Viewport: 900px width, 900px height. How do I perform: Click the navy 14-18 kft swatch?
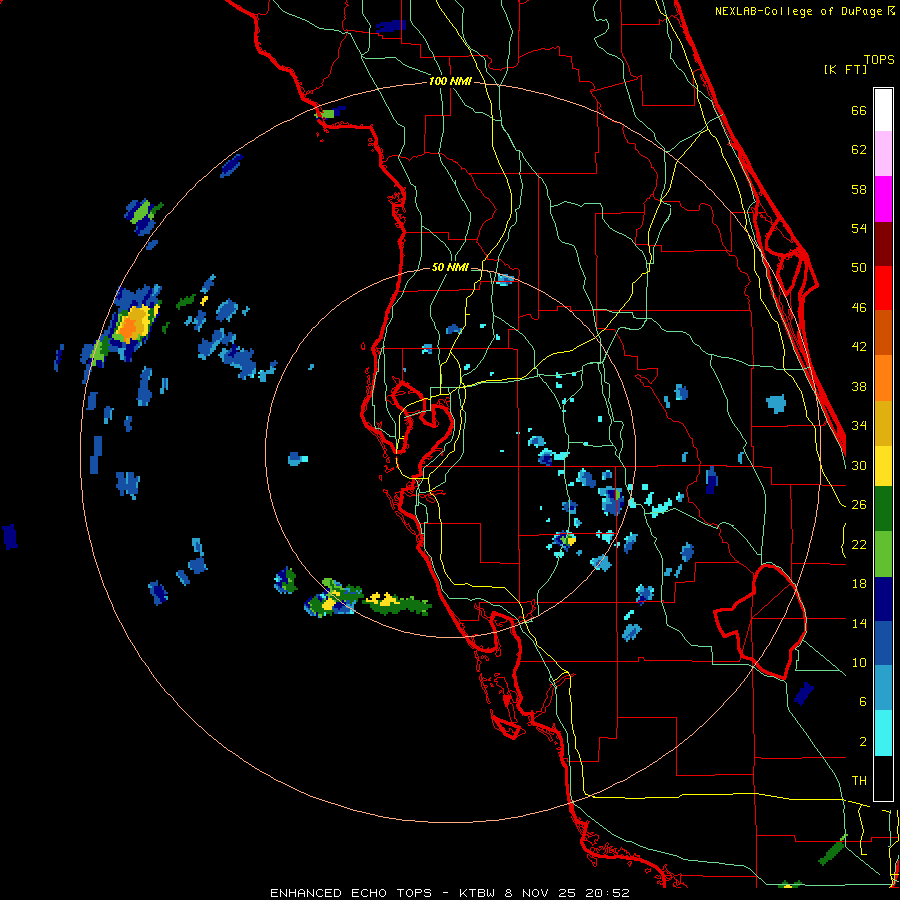tap(883, 599)
